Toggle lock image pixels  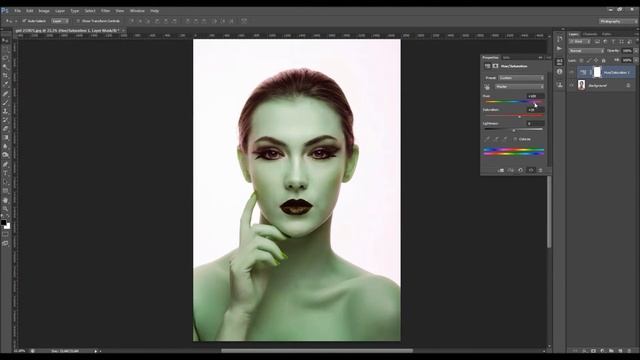tap(589, 60)
